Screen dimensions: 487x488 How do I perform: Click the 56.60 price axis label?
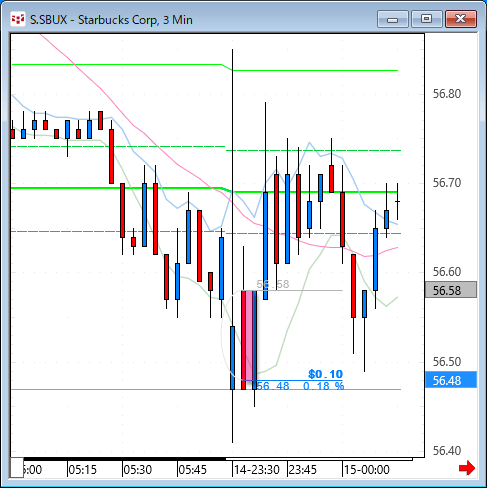pos(447,272)
